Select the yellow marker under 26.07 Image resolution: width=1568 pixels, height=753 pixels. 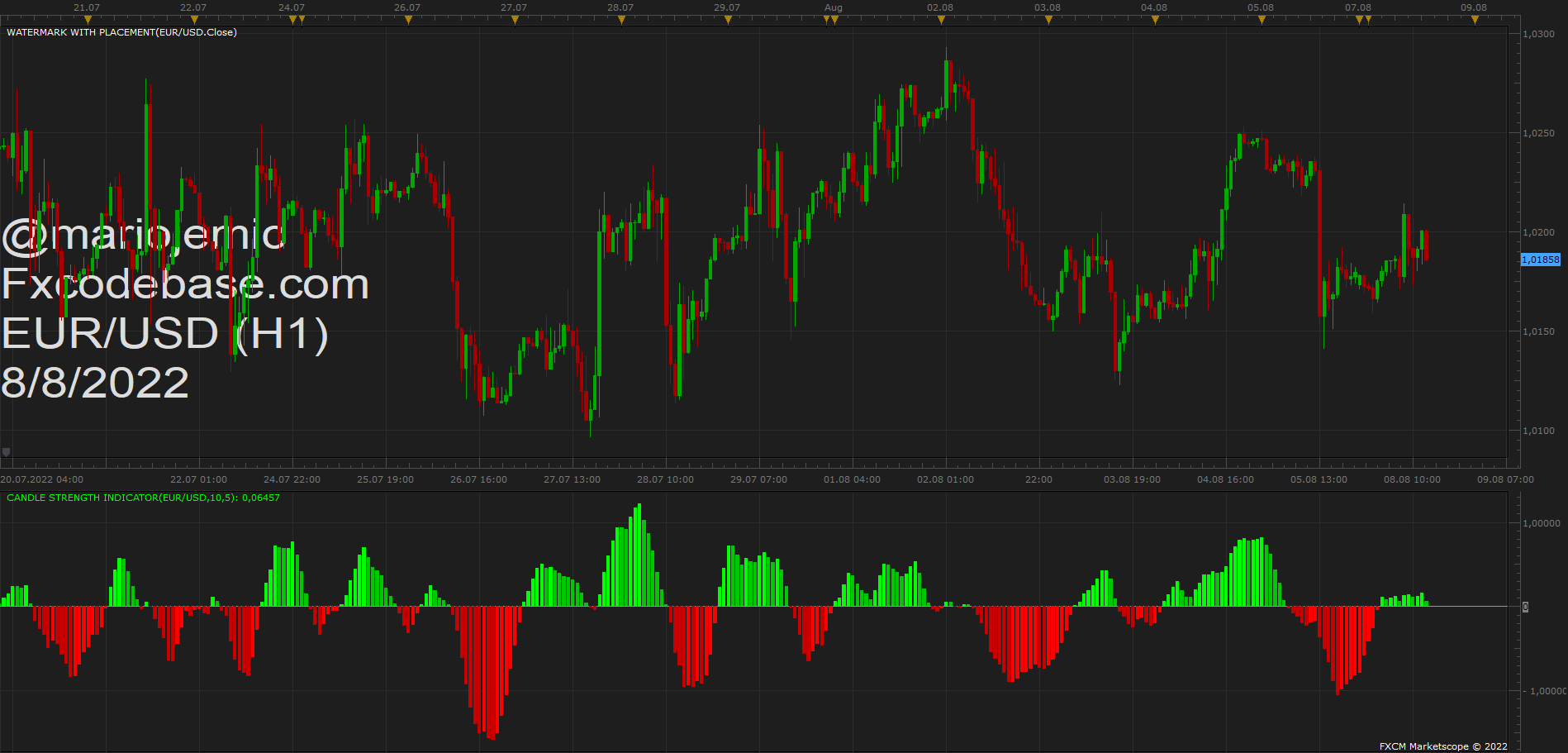point(408,20)
